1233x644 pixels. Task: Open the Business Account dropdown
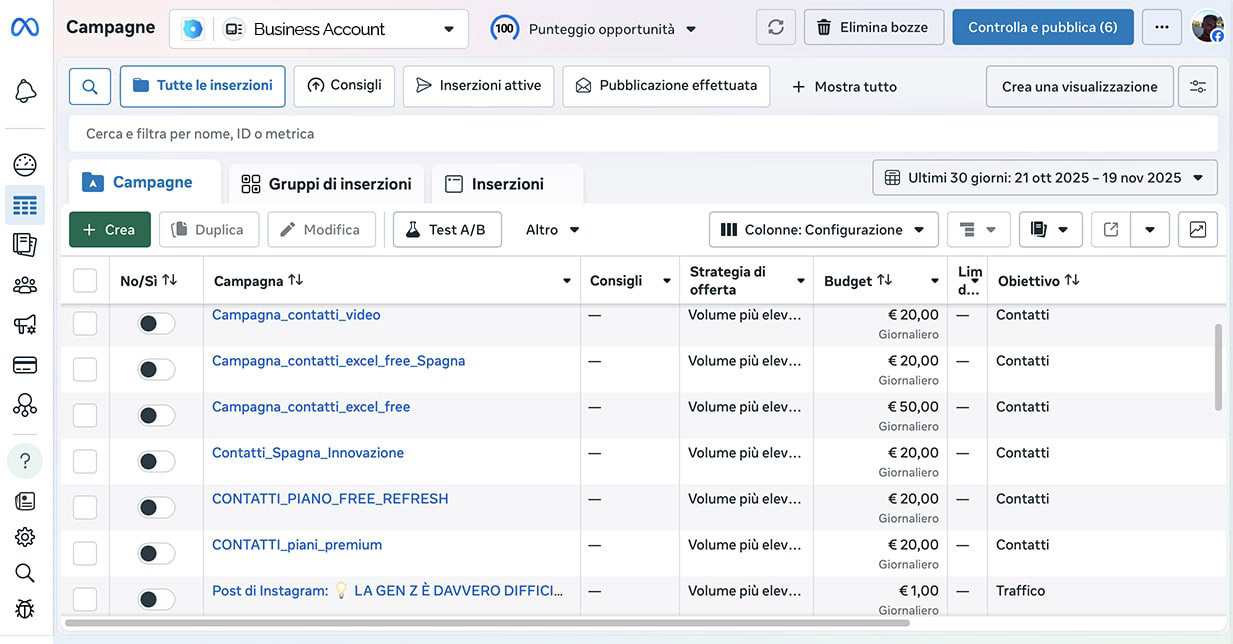pyautogui.click(x=318, y=29)
